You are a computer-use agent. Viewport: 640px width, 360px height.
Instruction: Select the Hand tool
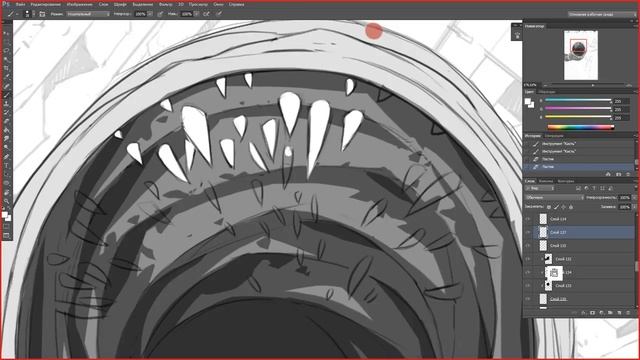pos(6,192)
